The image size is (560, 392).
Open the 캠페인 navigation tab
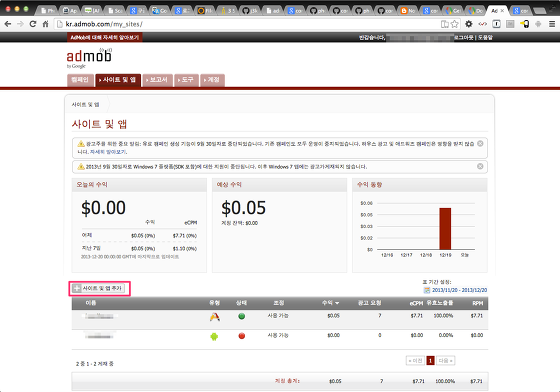pos(80,80)
